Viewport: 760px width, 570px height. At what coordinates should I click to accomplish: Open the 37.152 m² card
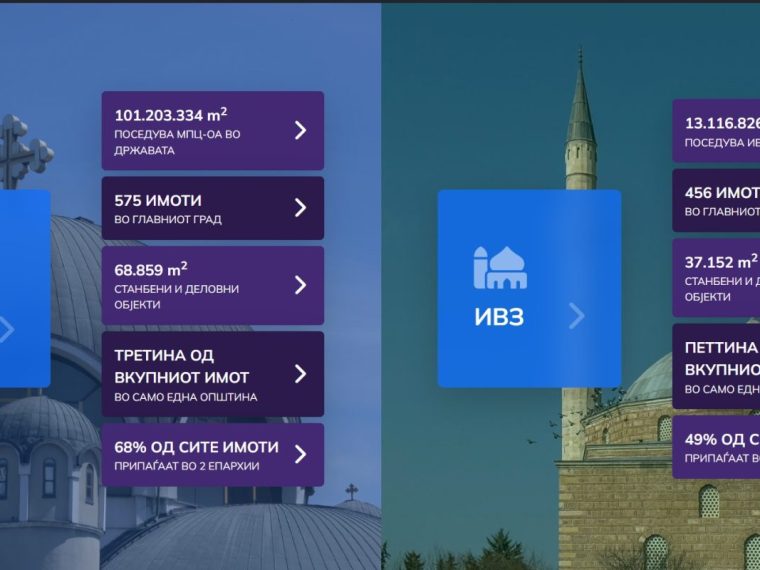click(x=716, y=278)
